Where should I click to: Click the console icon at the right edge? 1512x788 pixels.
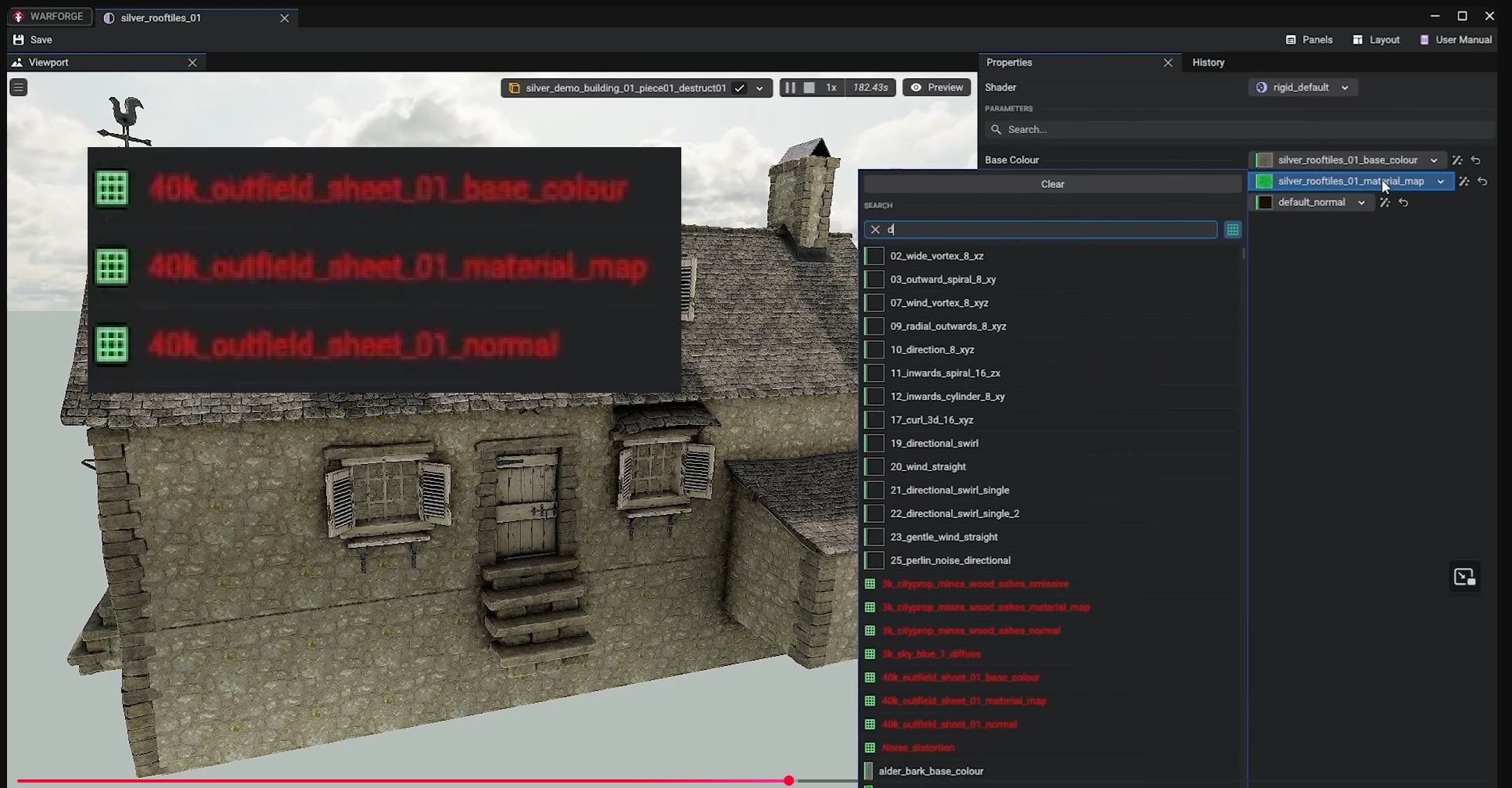click(1464, 578)
